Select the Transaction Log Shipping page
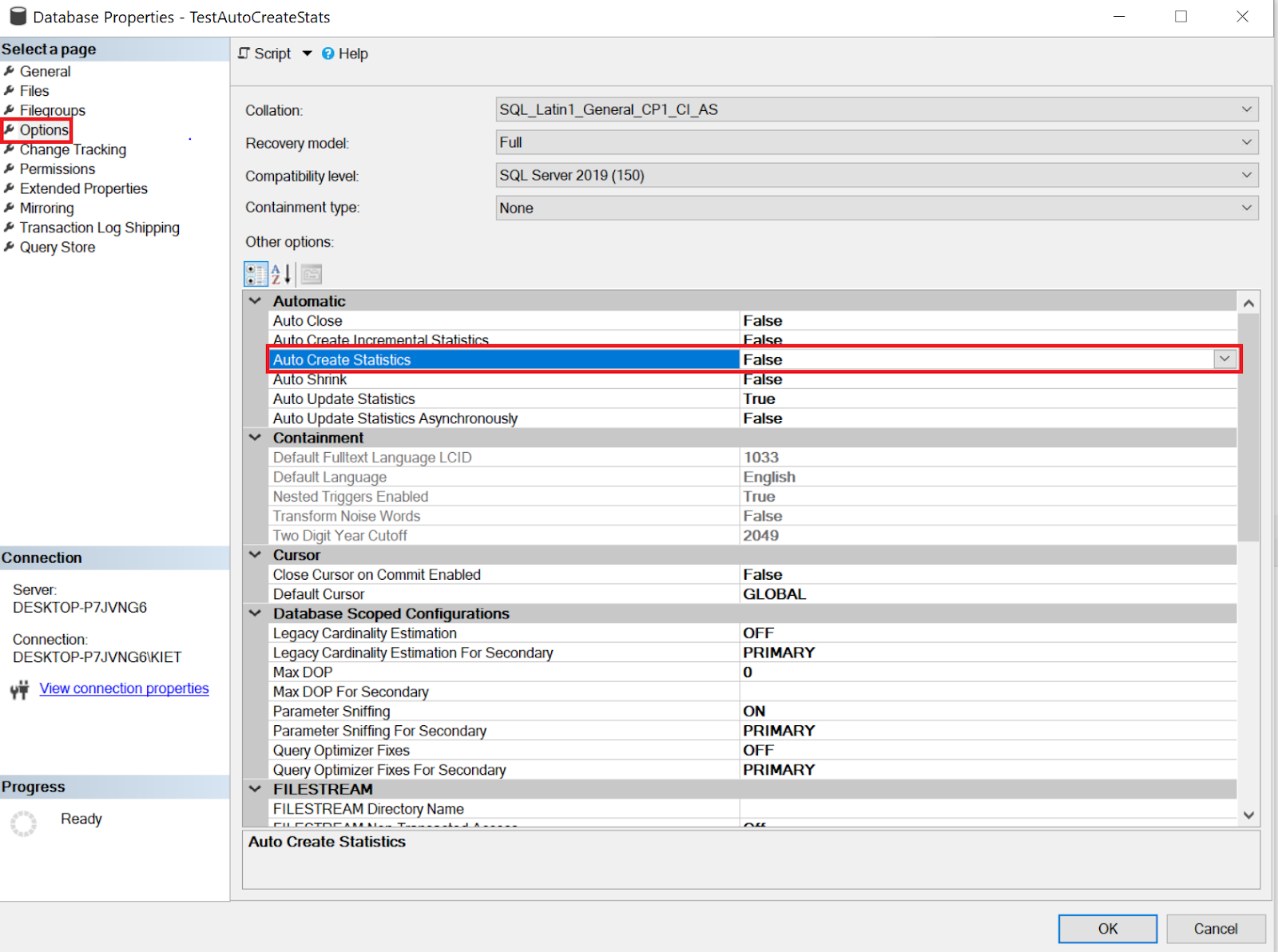The height and width of the screenshot is (952, 1278). click(x=100, y=228)
